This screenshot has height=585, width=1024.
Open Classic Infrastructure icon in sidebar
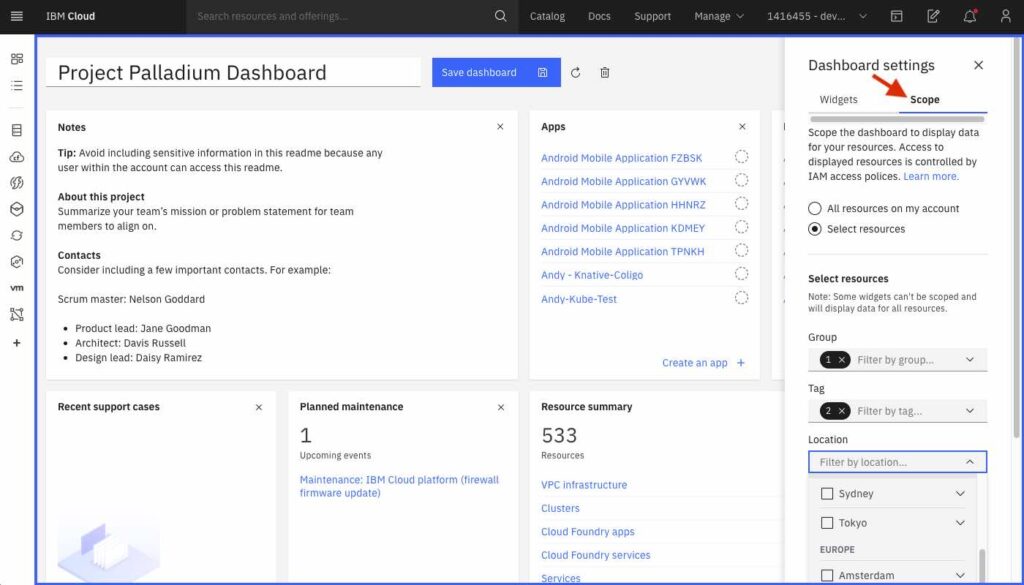[x=17, y=131]
